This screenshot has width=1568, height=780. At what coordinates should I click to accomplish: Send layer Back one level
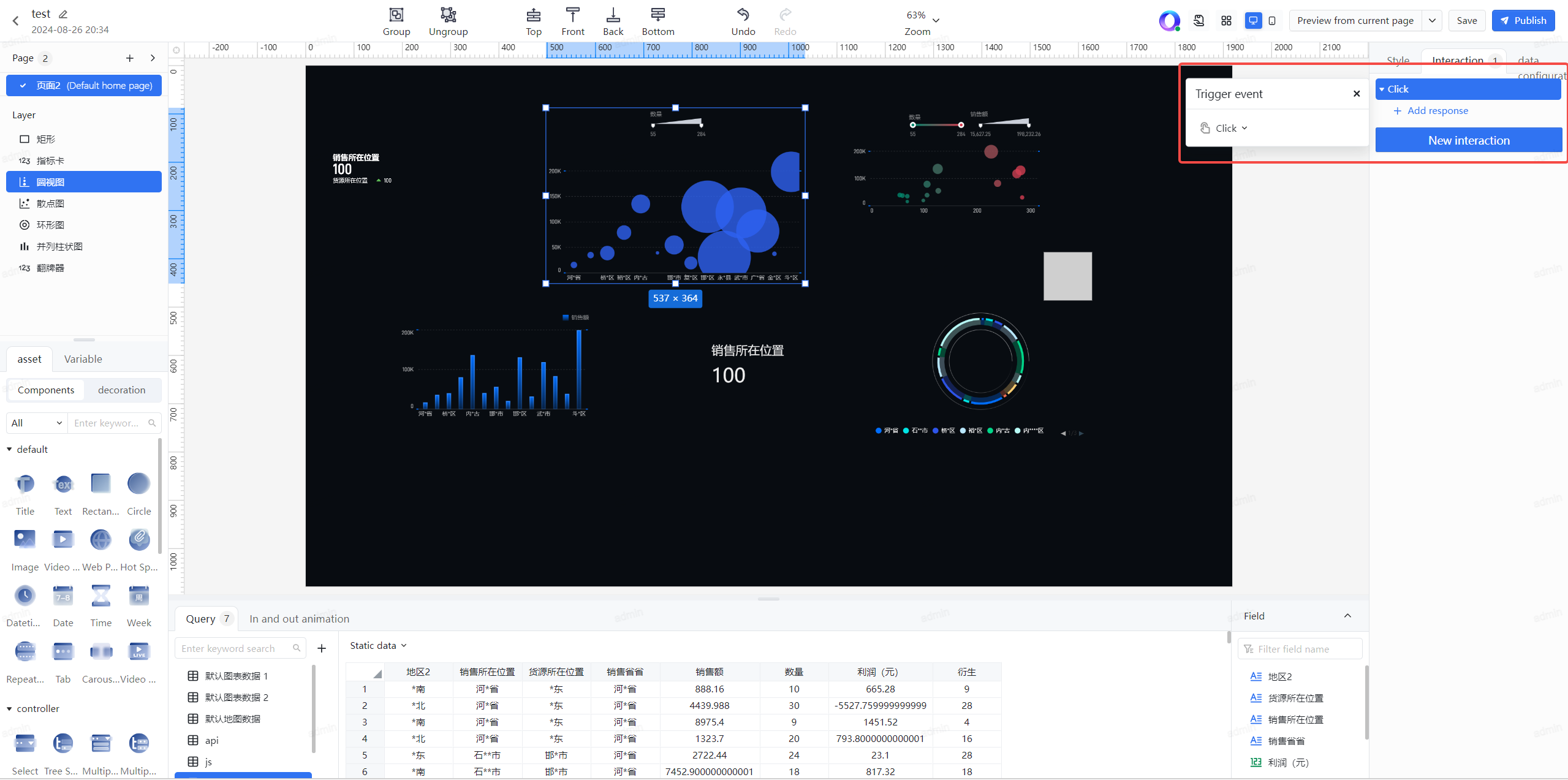click(x=613, y=14)
